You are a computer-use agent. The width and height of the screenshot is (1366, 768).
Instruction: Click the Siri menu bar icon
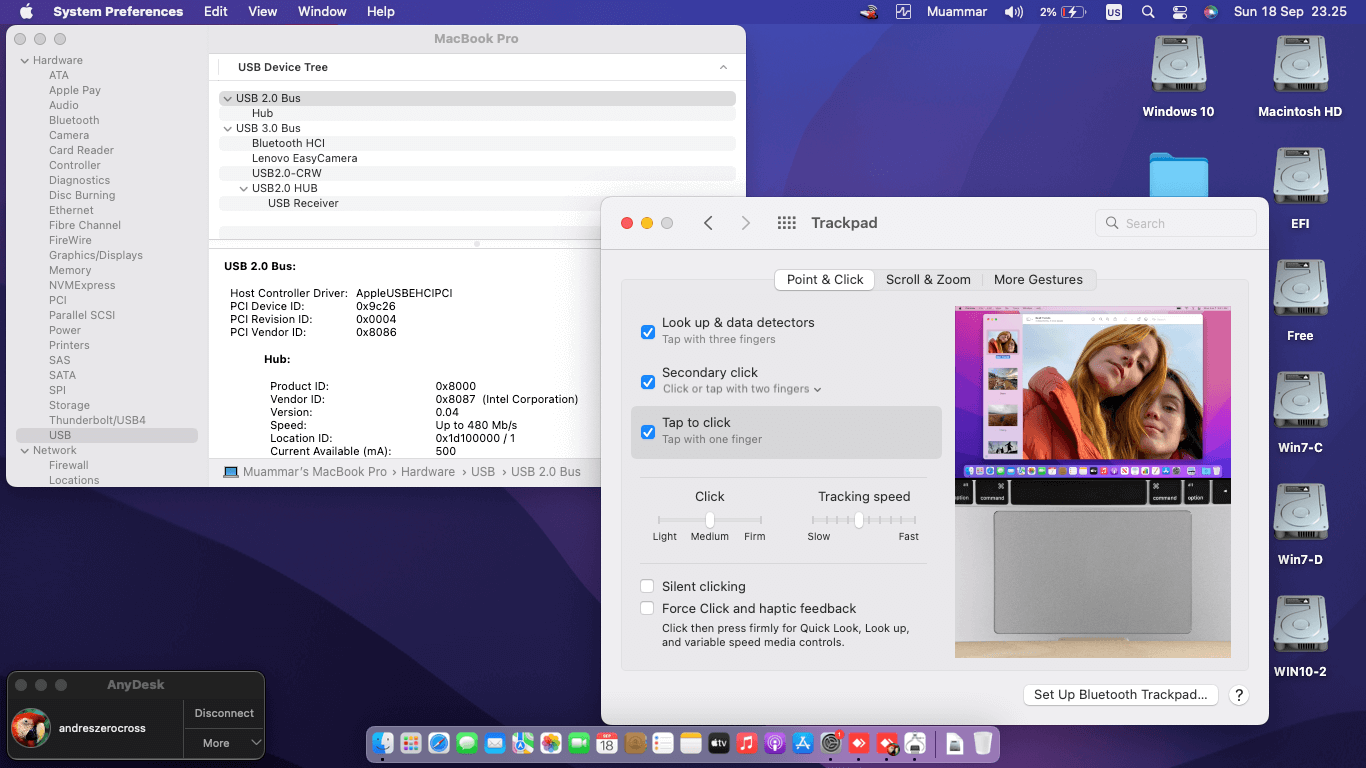tap(1211, 12)
